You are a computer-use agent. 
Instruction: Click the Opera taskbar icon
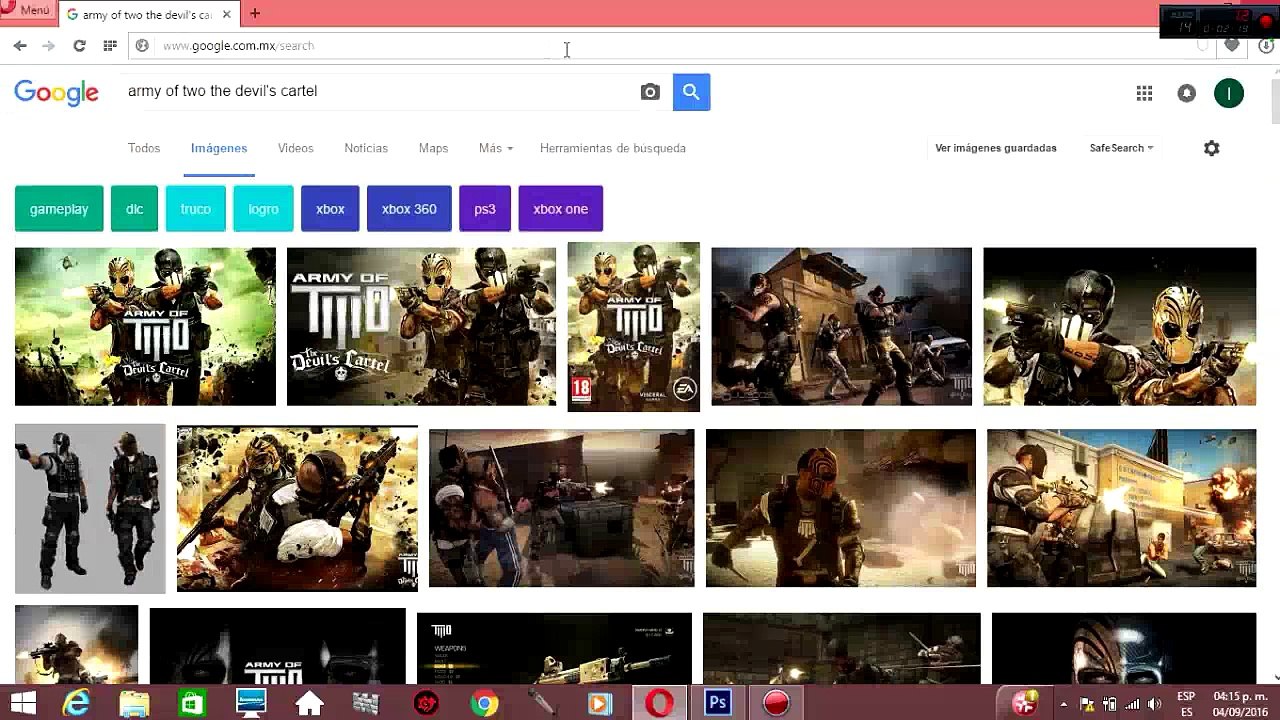659,703
